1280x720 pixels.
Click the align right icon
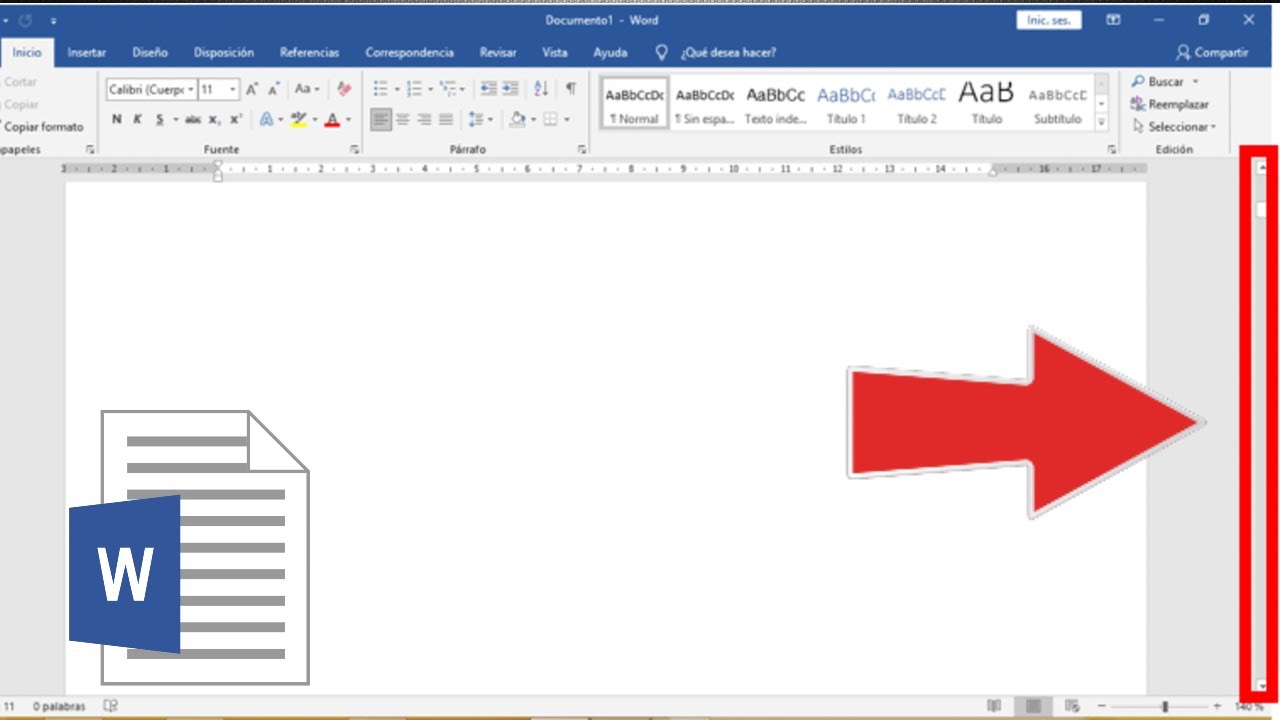coord(424,119)
